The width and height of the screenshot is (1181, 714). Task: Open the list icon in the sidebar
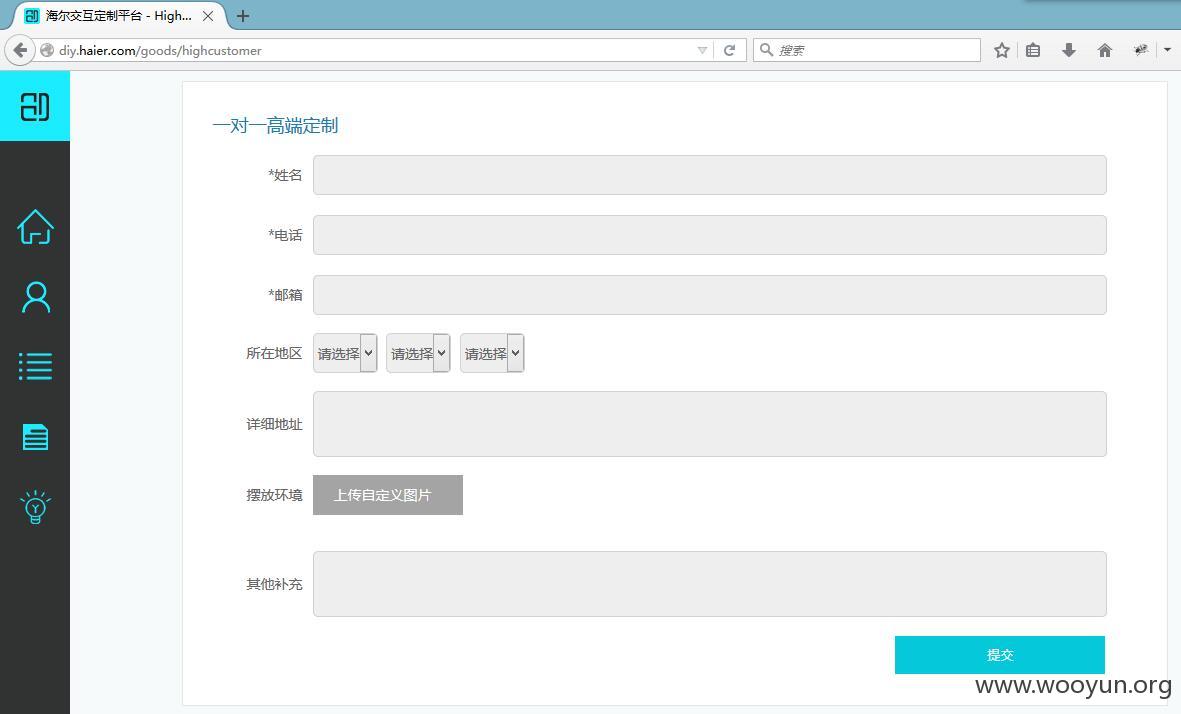tap(35, 367)
